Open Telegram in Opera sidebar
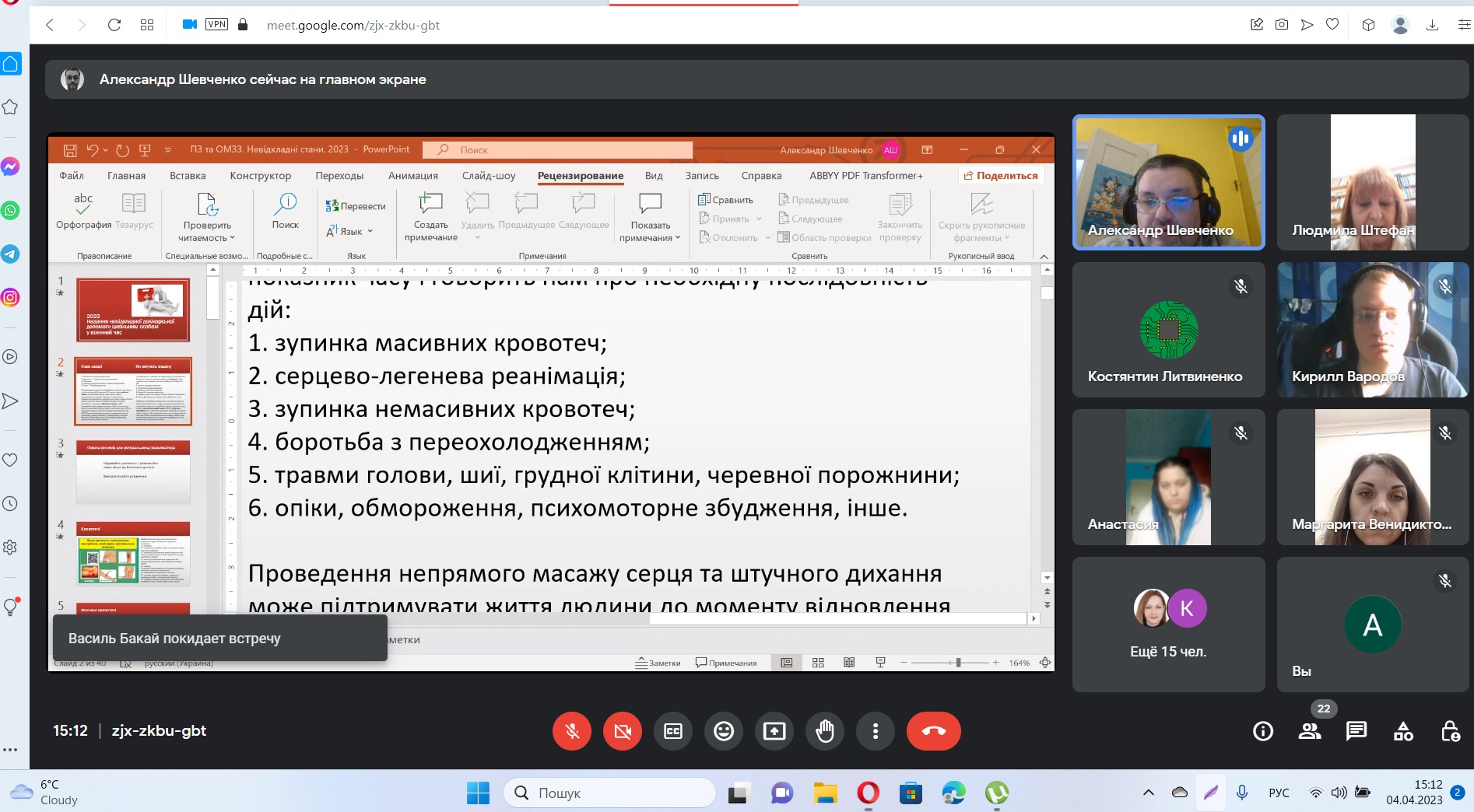The height and width of the screenshot is (812, 1474). pyautogui.click(x=10, y=254)
